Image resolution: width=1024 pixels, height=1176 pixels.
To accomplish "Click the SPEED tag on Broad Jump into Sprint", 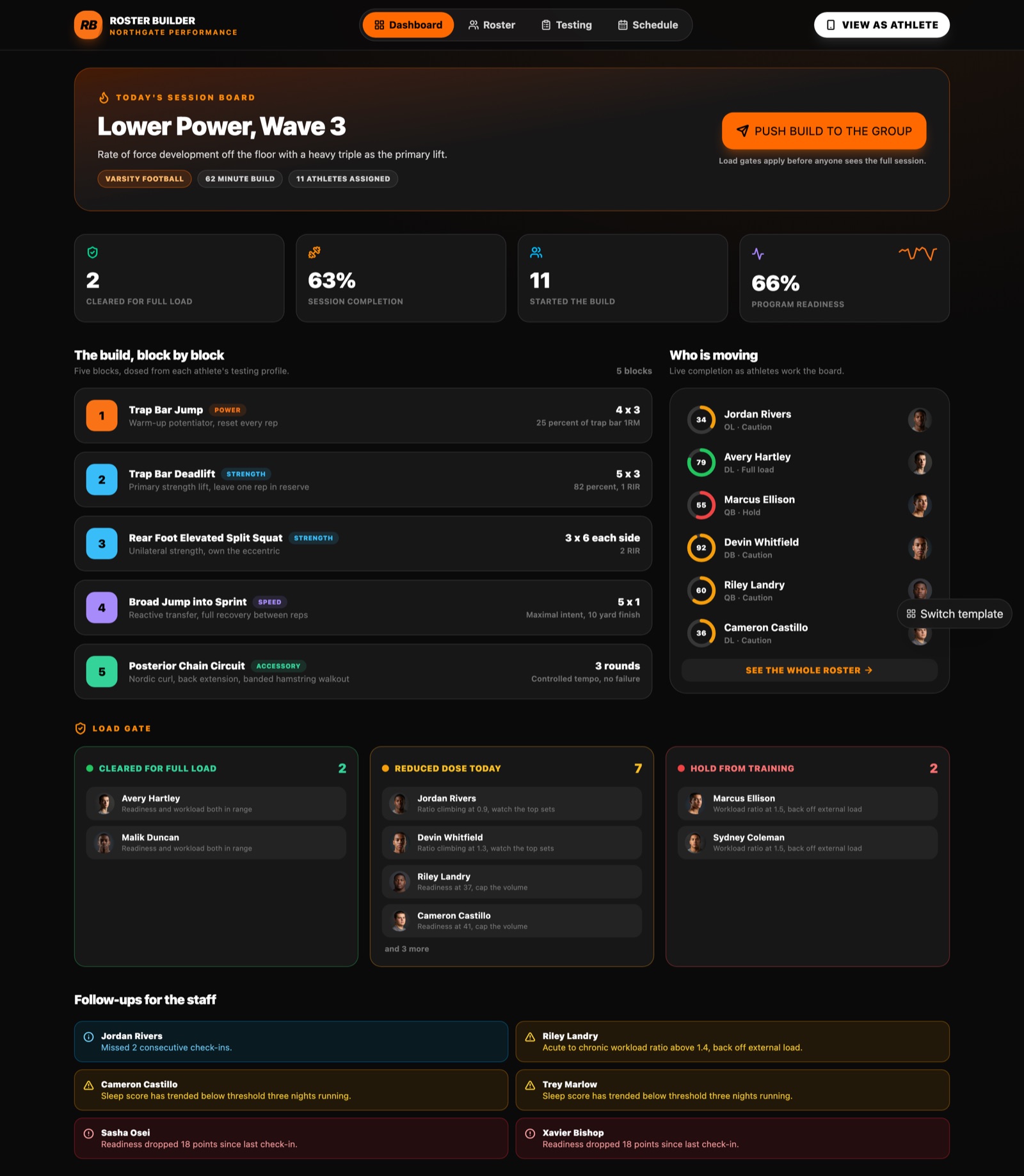I will click(x=269, y=602).
